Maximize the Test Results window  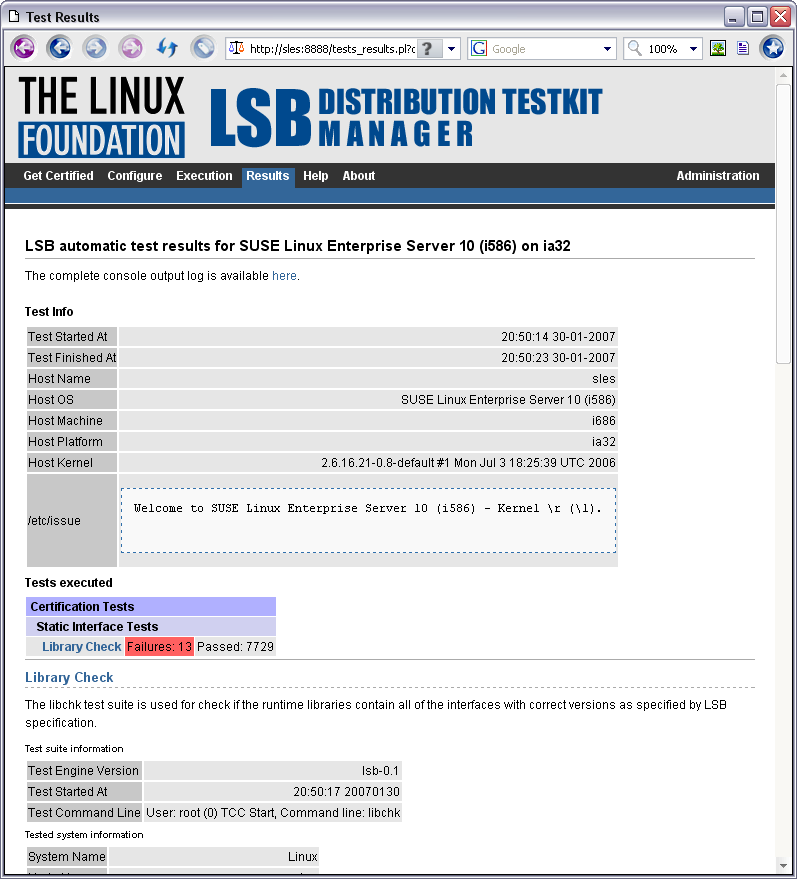point(757,17)
